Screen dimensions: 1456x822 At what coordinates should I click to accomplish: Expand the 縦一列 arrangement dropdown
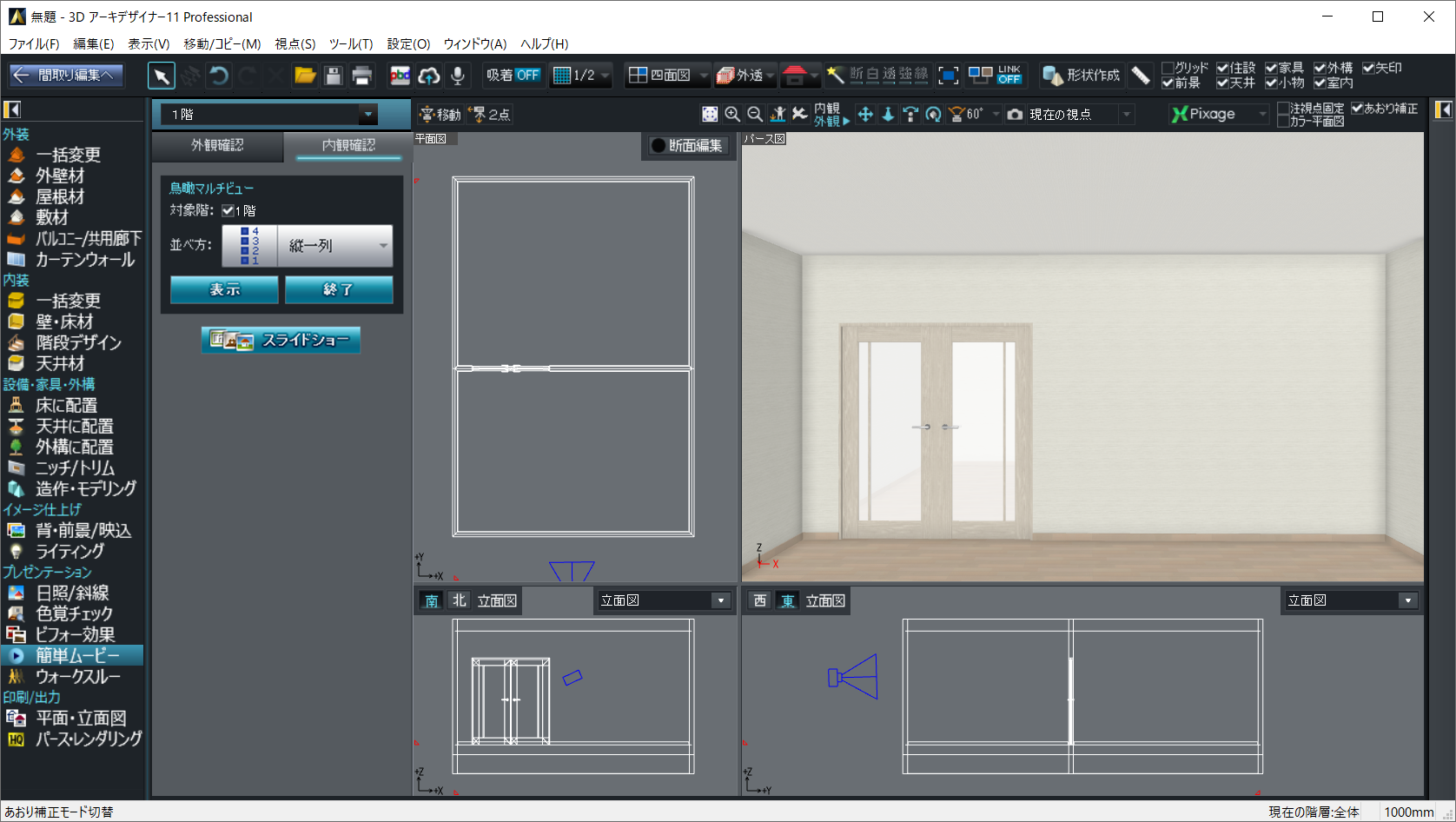click(383, 246)
